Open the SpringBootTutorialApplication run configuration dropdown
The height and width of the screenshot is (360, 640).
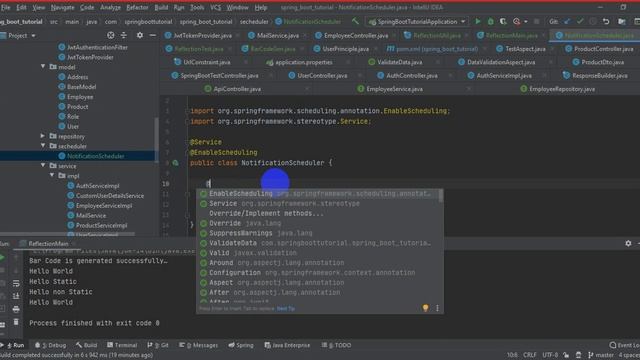(417, 21)
